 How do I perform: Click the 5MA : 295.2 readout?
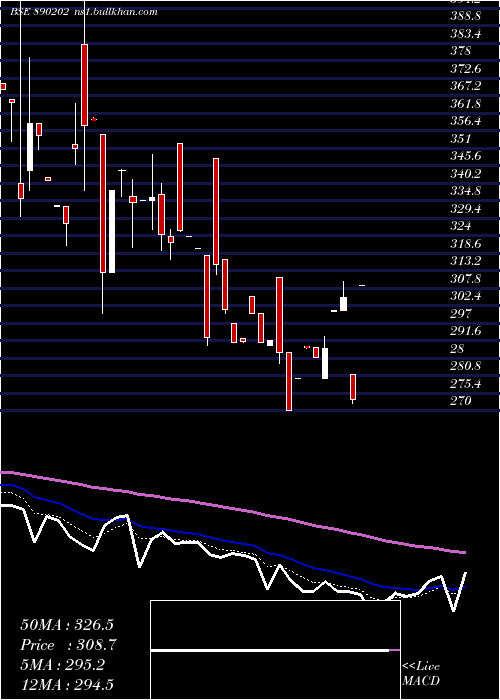62,665
